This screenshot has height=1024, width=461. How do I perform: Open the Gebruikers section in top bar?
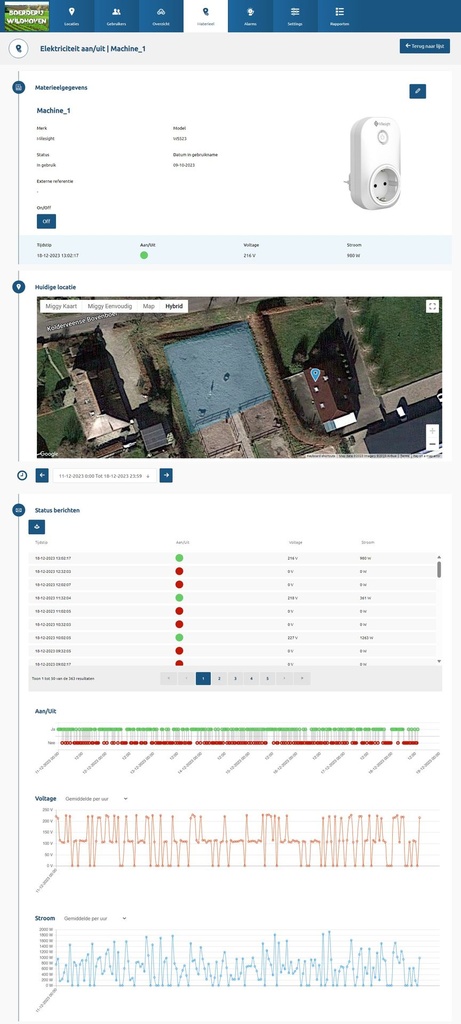(x=116, y=16)
